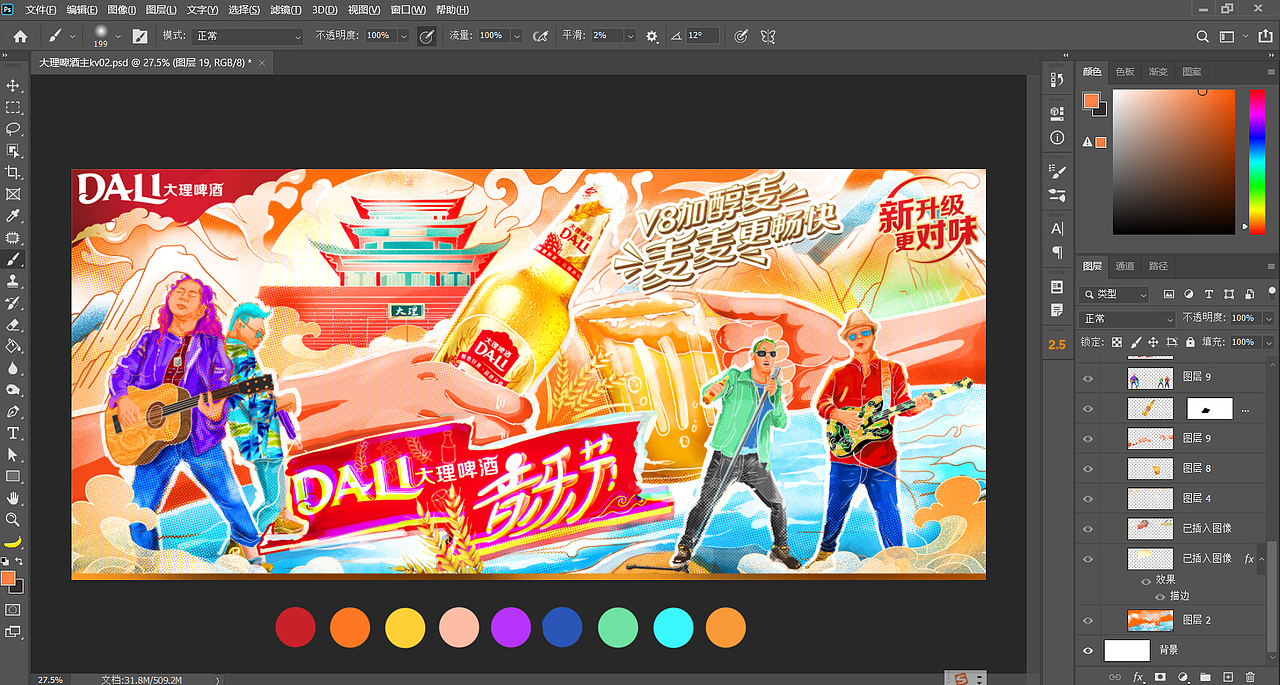Select the Lasso tool
The image size is (1280, 685).
pos(14,129)
